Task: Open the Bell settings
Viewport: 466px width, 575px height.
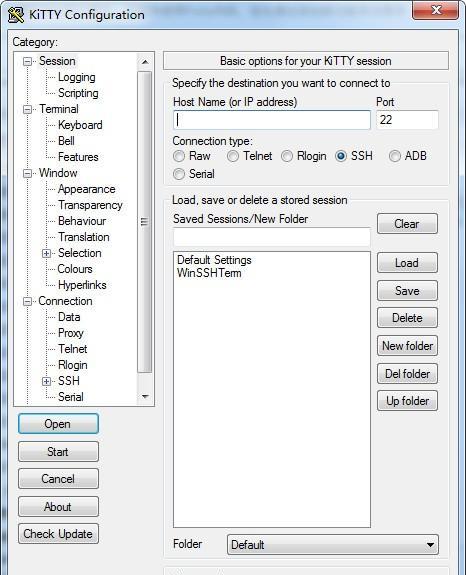Action: [x=66, y=141]
